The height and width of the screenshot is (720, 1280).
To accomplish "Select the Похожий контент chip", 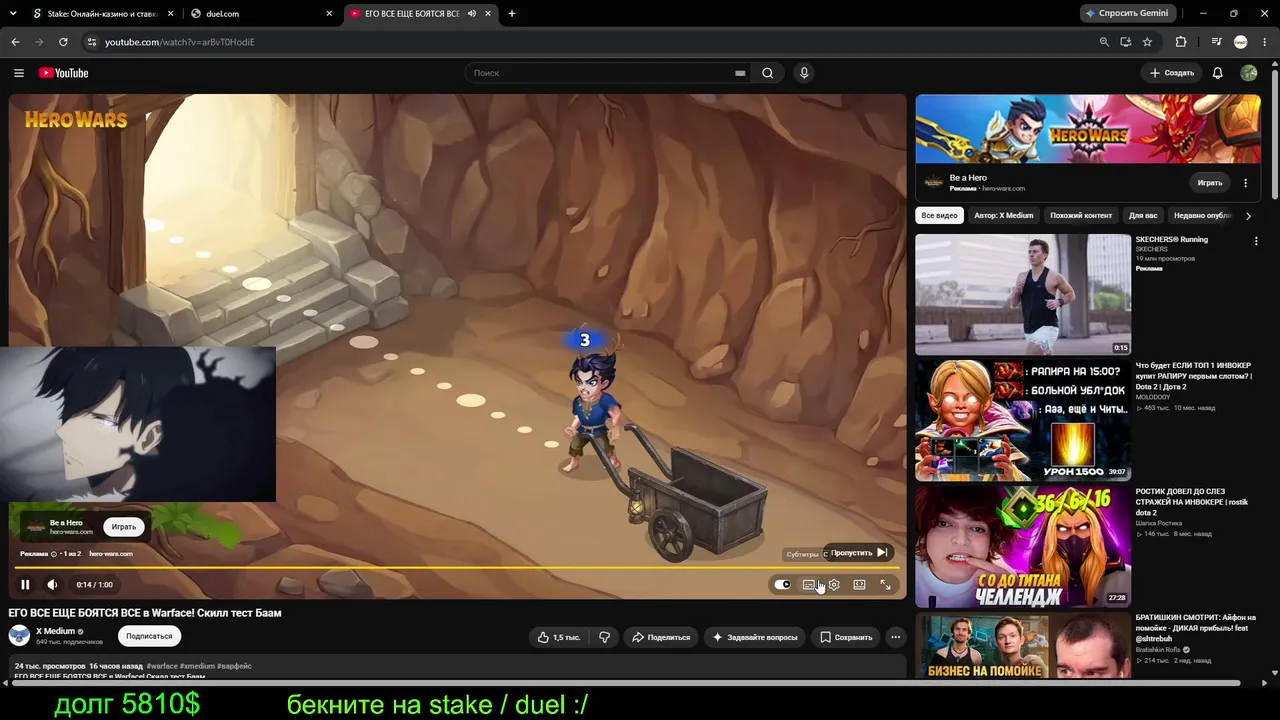I will pos(1081,215).
